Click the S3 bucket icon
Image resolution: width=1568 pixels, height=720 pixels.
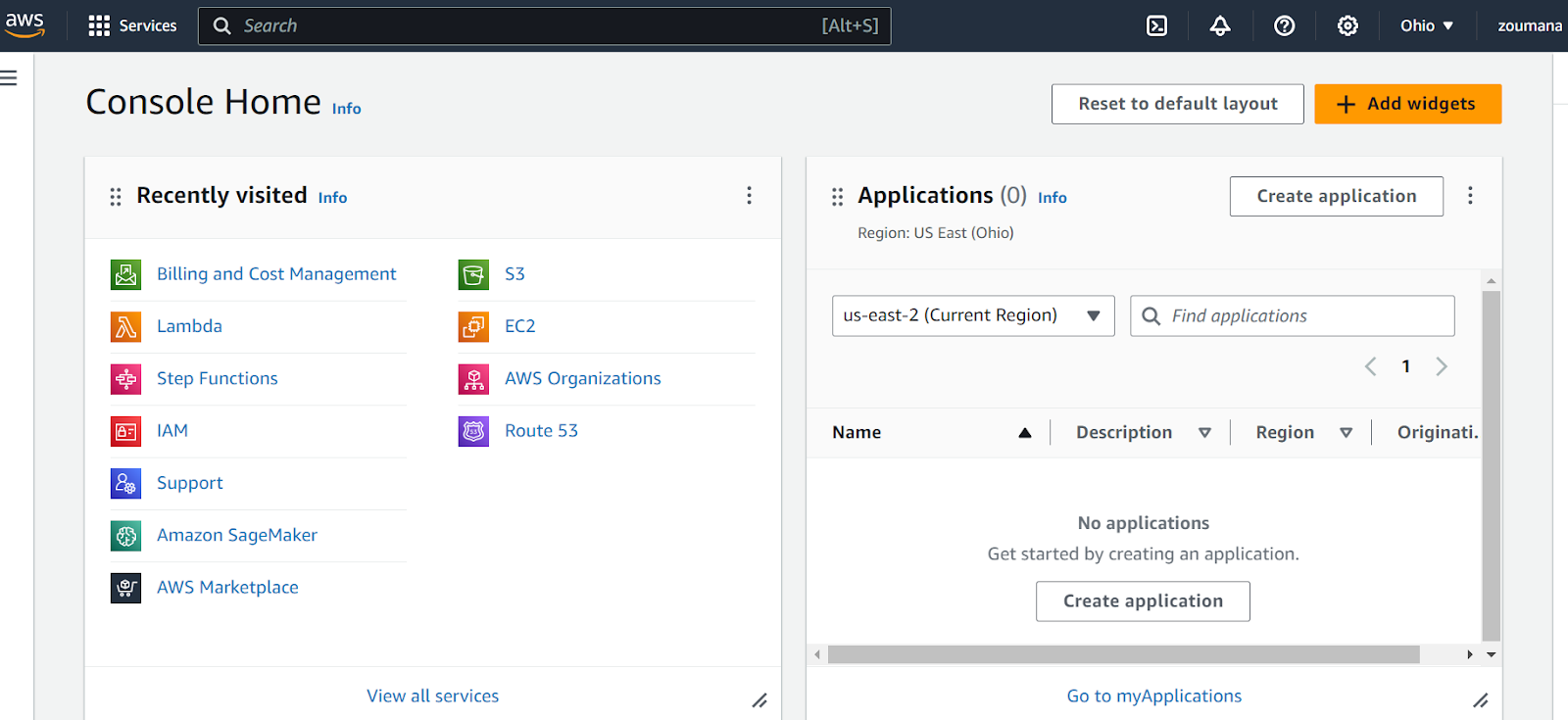tap(473, 274)
